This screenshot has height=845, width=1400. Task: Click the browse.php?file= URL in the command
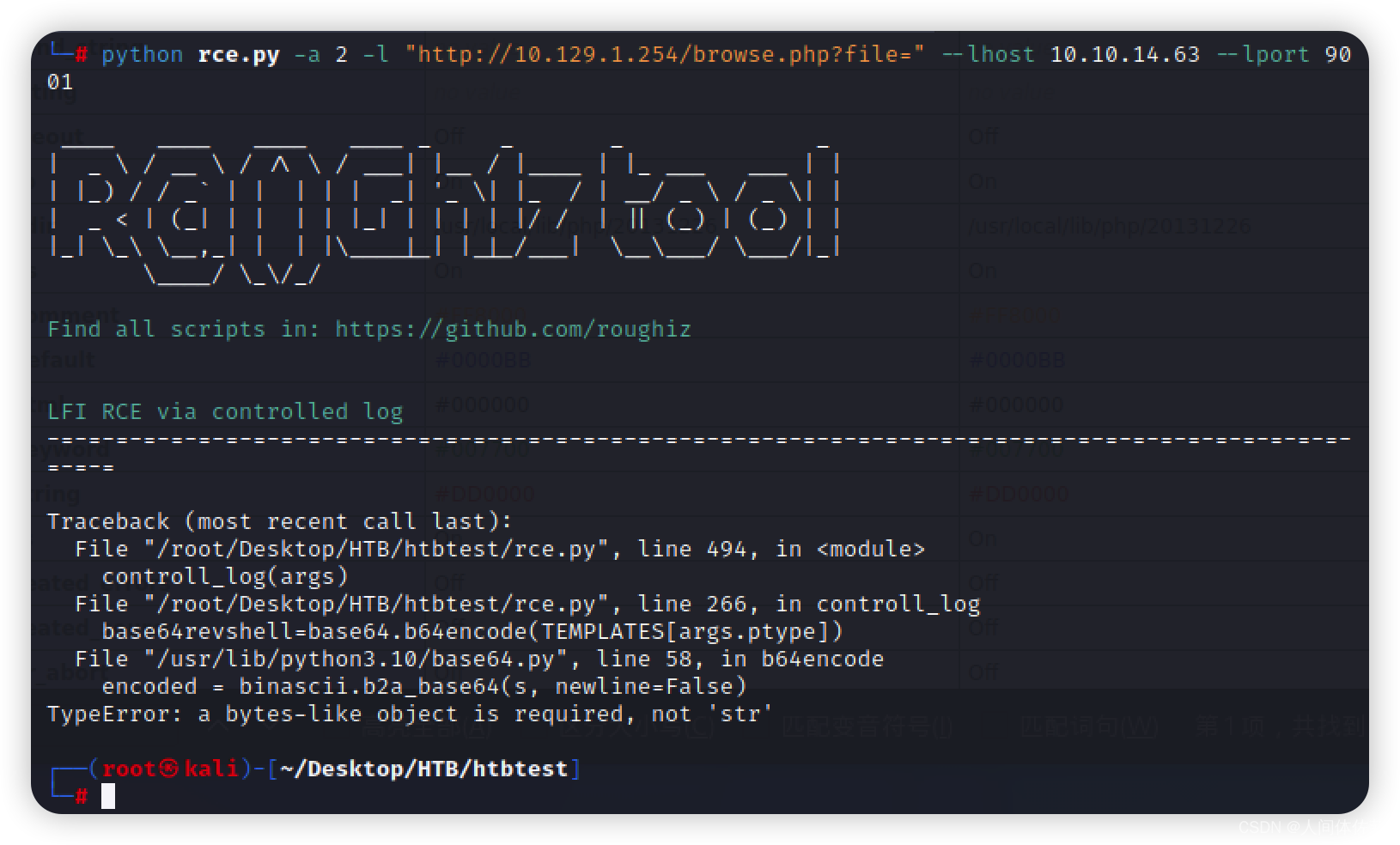pos(666,54)
